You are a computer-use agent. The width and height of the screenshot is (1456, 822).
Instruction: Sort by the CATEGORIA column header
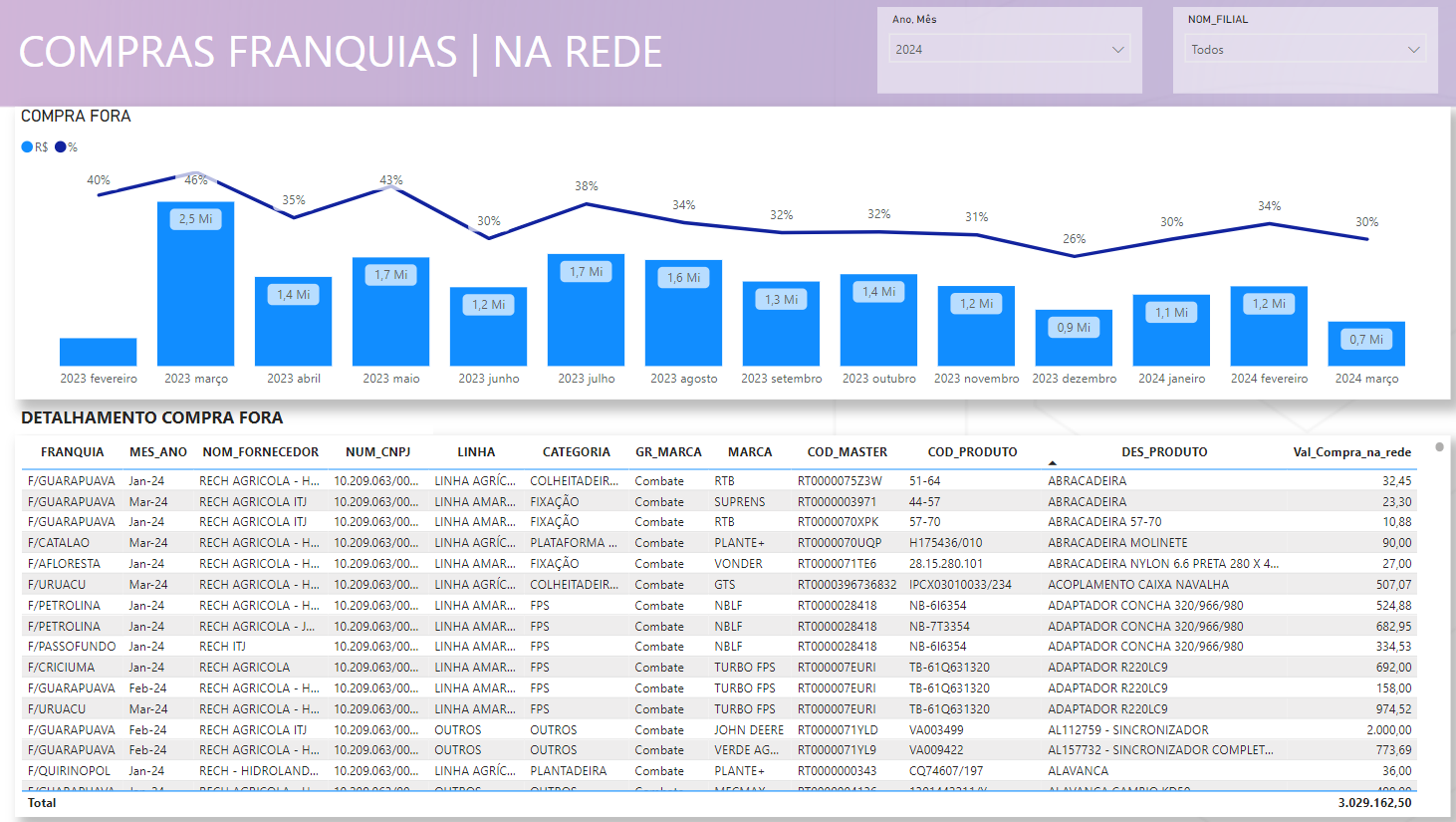coord(577,452)
